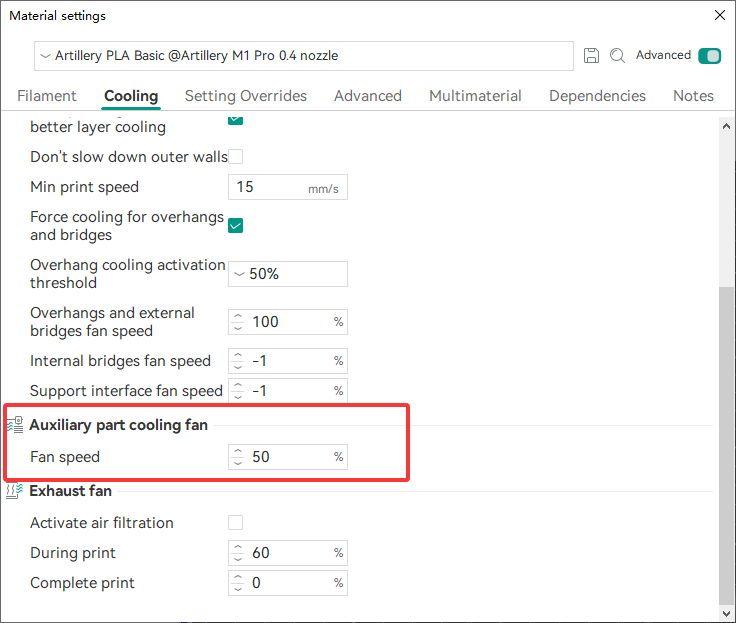
Task: Toggle the Advanced mode switch
Action: (x=709, y=56)
